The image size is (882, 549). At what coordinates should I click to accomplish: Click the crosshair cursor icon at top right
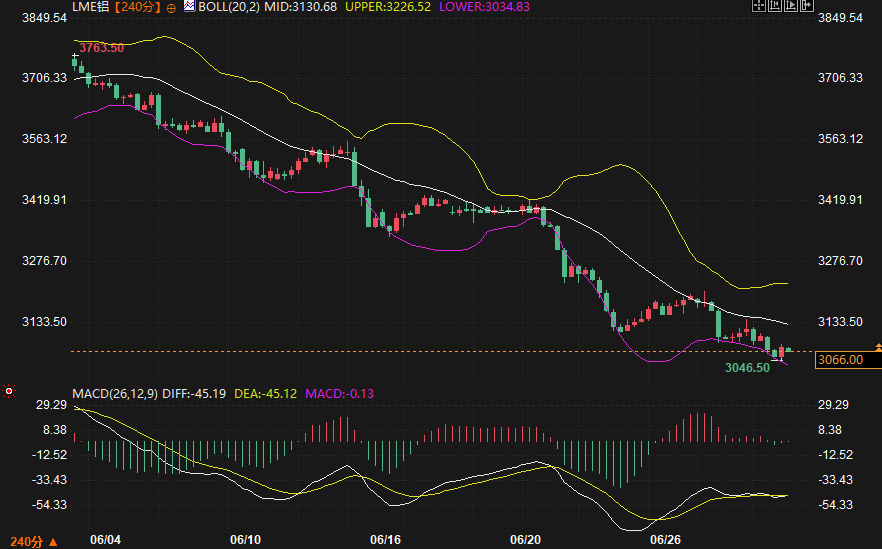(759, 5)
